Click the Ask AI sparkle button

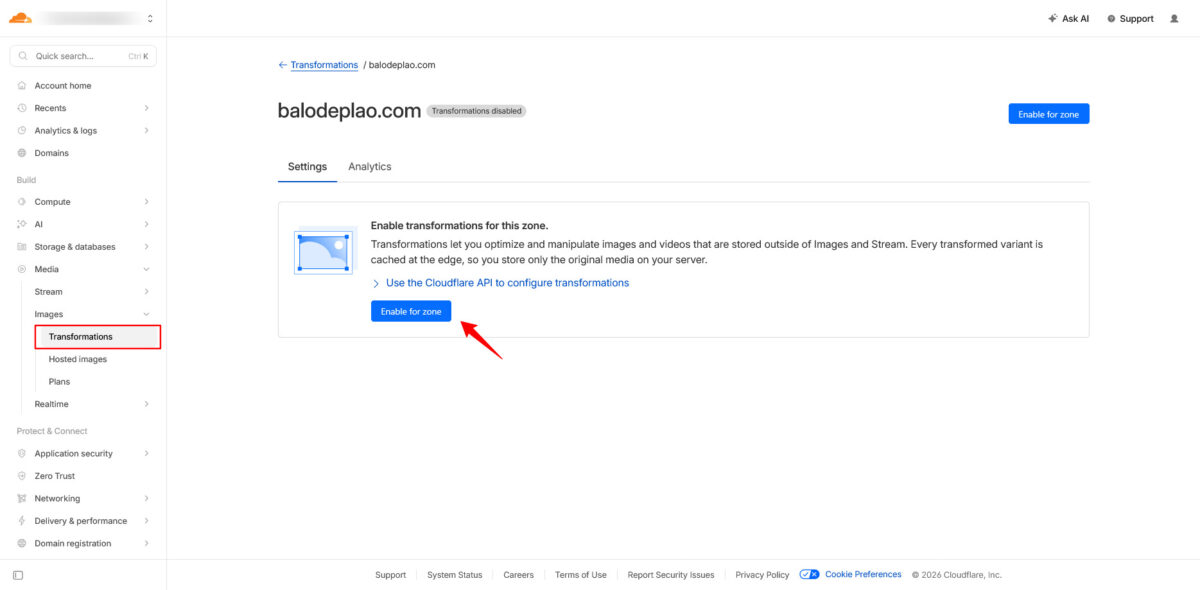coord(1068,18)
